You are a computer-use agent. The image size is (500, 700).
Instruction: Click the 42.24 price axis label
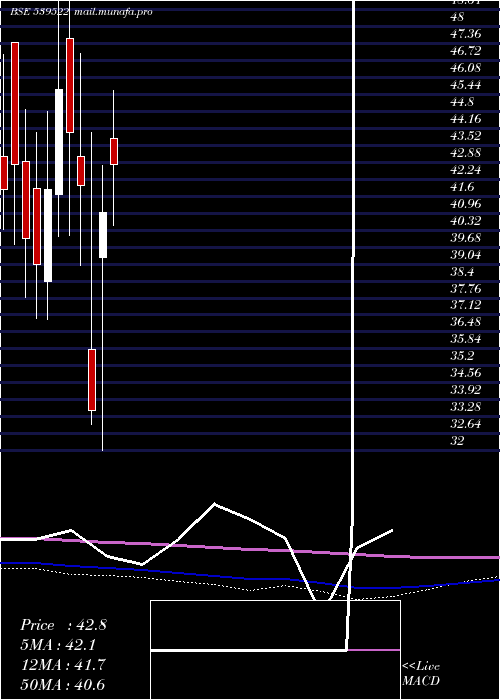(466, 170)
